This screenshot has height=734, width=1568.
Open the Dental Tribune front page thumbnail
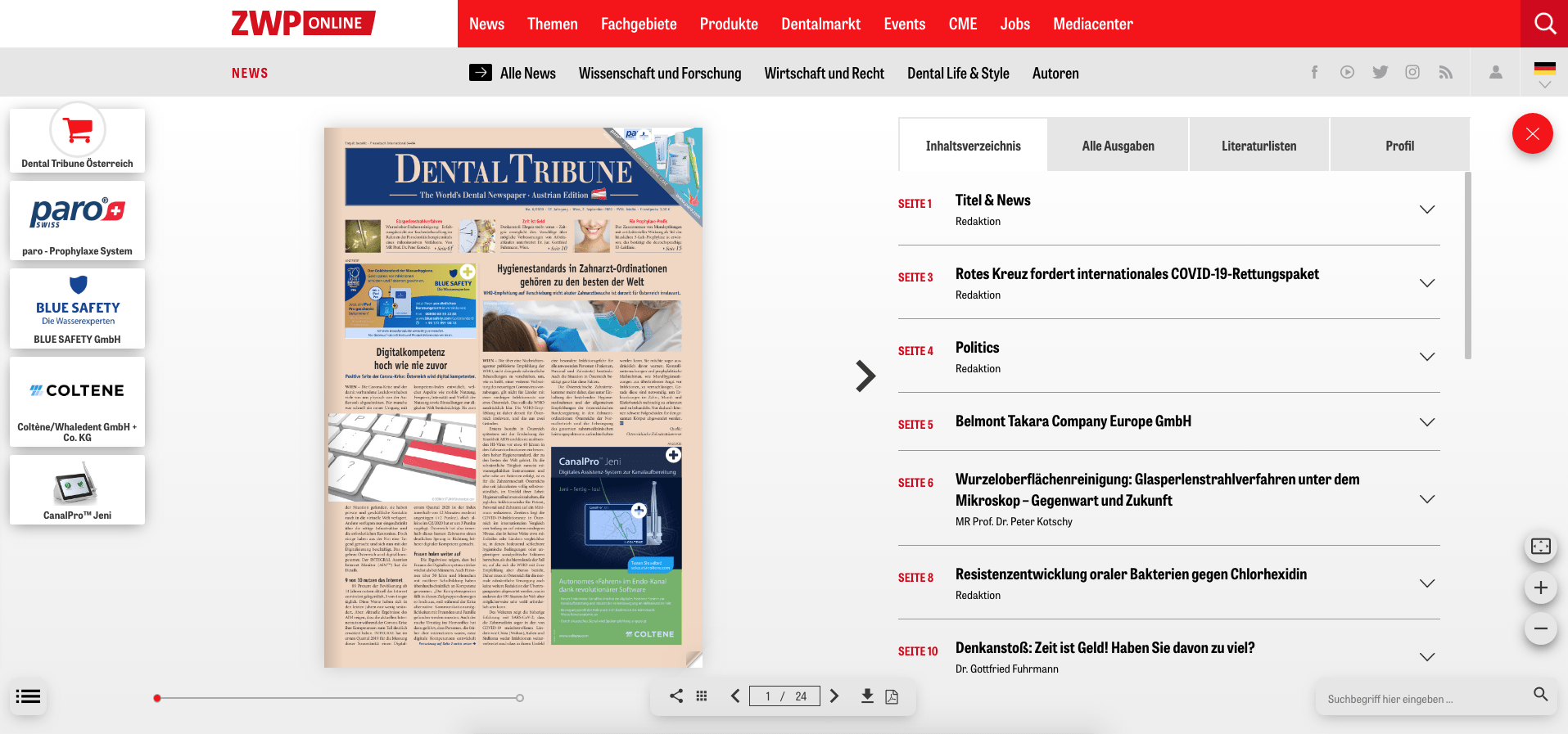(x=513, y=398)
